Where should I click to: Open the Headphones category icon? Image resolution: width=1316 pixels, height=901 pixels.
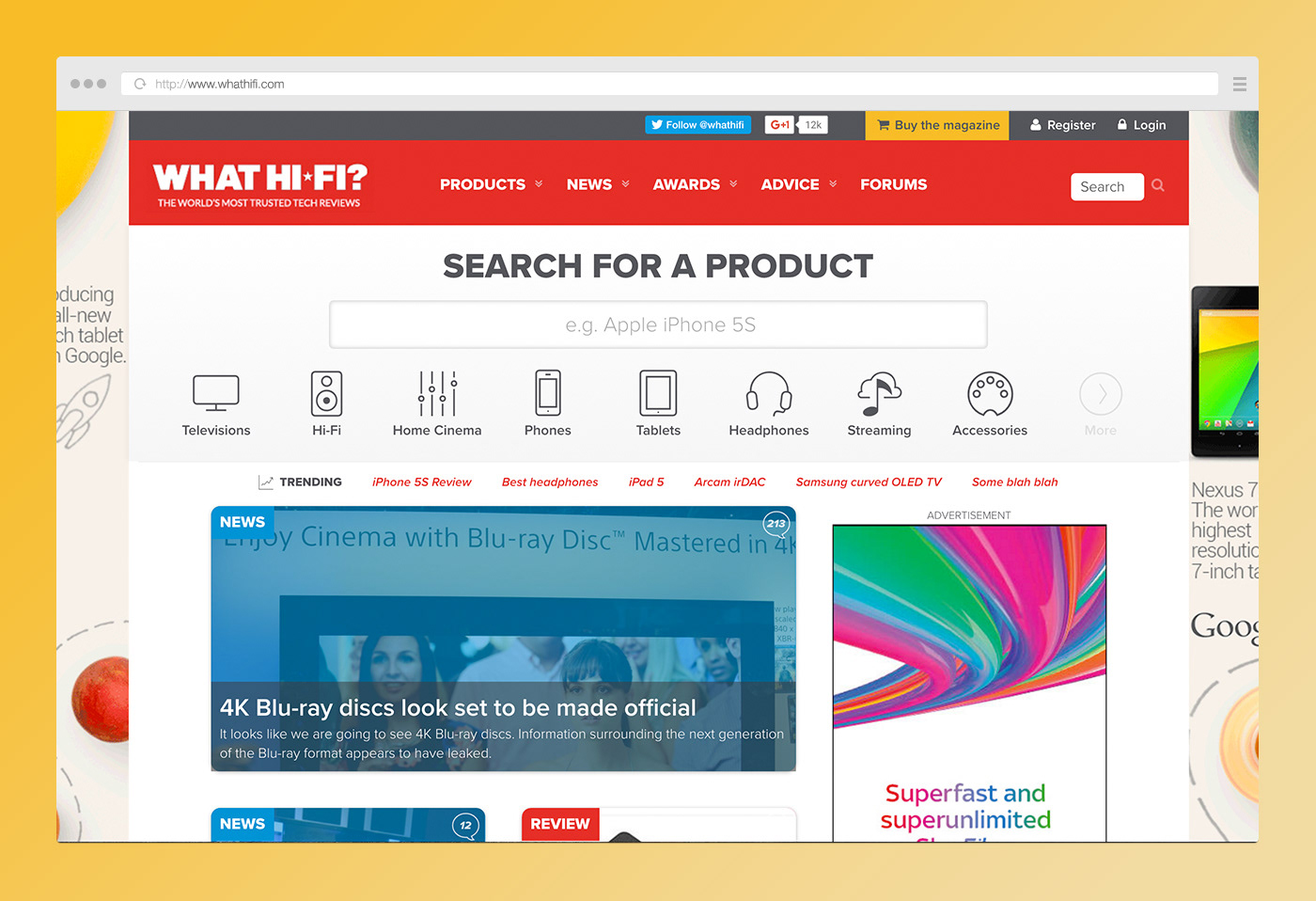pyautogui.click(x=769, y=393)
